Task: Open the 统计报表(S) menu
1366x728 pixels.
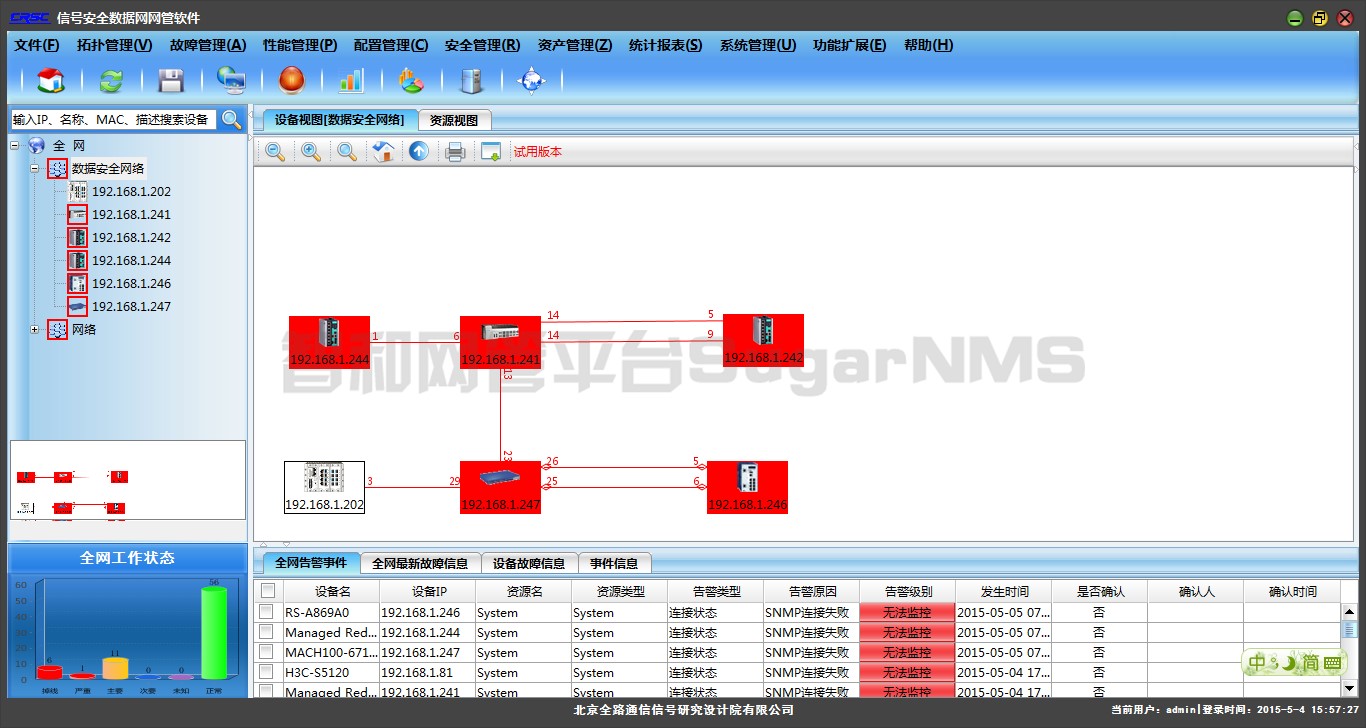Action: click(666, 45)
